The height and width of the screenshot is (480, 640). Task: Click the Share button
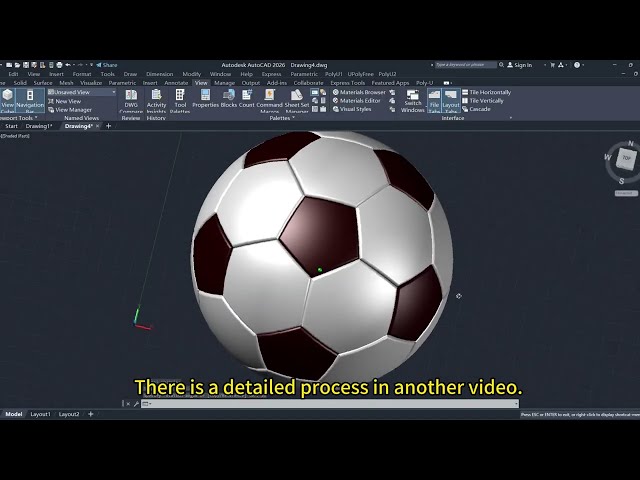(x=107, y=65)
